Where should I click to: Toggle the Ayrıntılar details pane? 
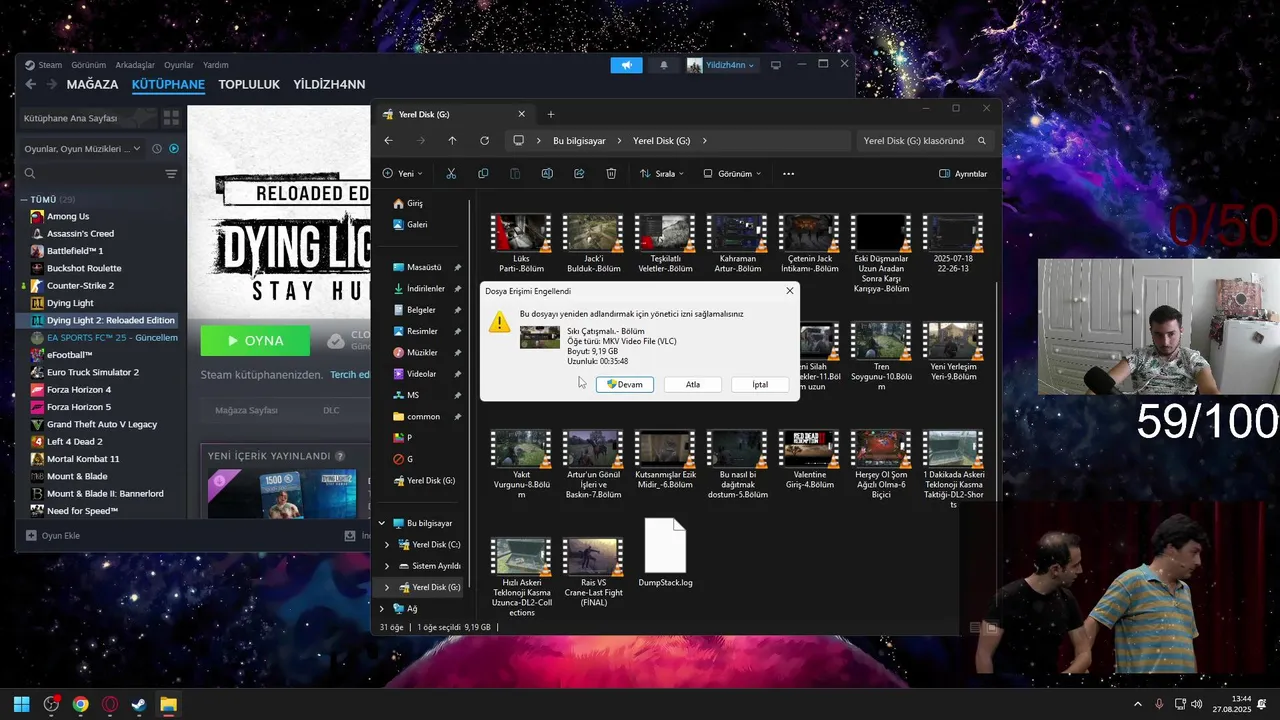click(963, 173)
